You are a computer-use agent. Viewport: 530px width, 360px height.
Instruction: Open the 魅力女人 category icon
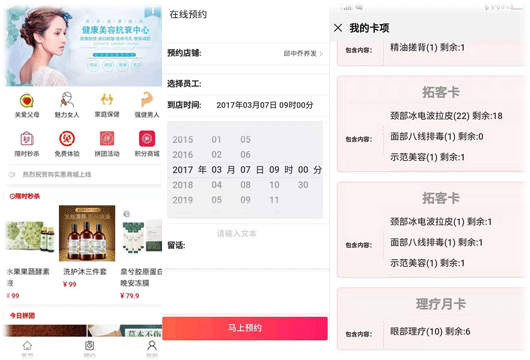tap(67, 99)
